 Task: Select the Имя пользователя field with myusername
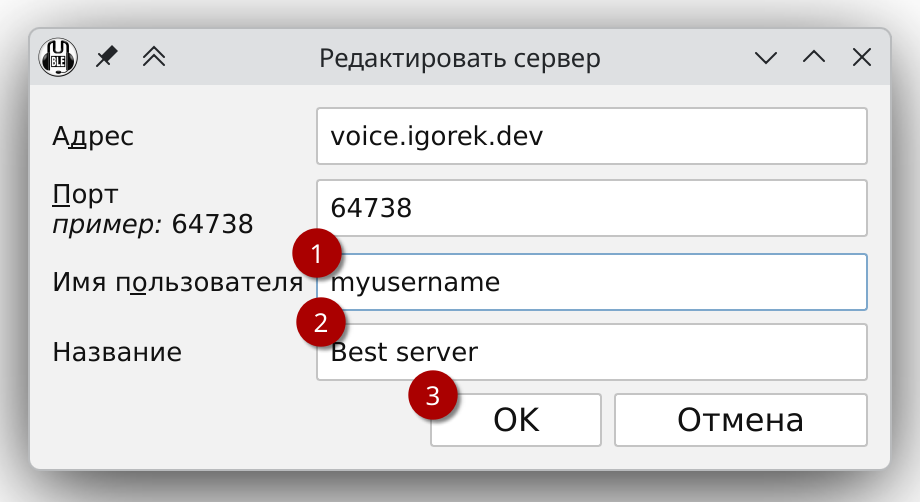click(x=591, y=282)
